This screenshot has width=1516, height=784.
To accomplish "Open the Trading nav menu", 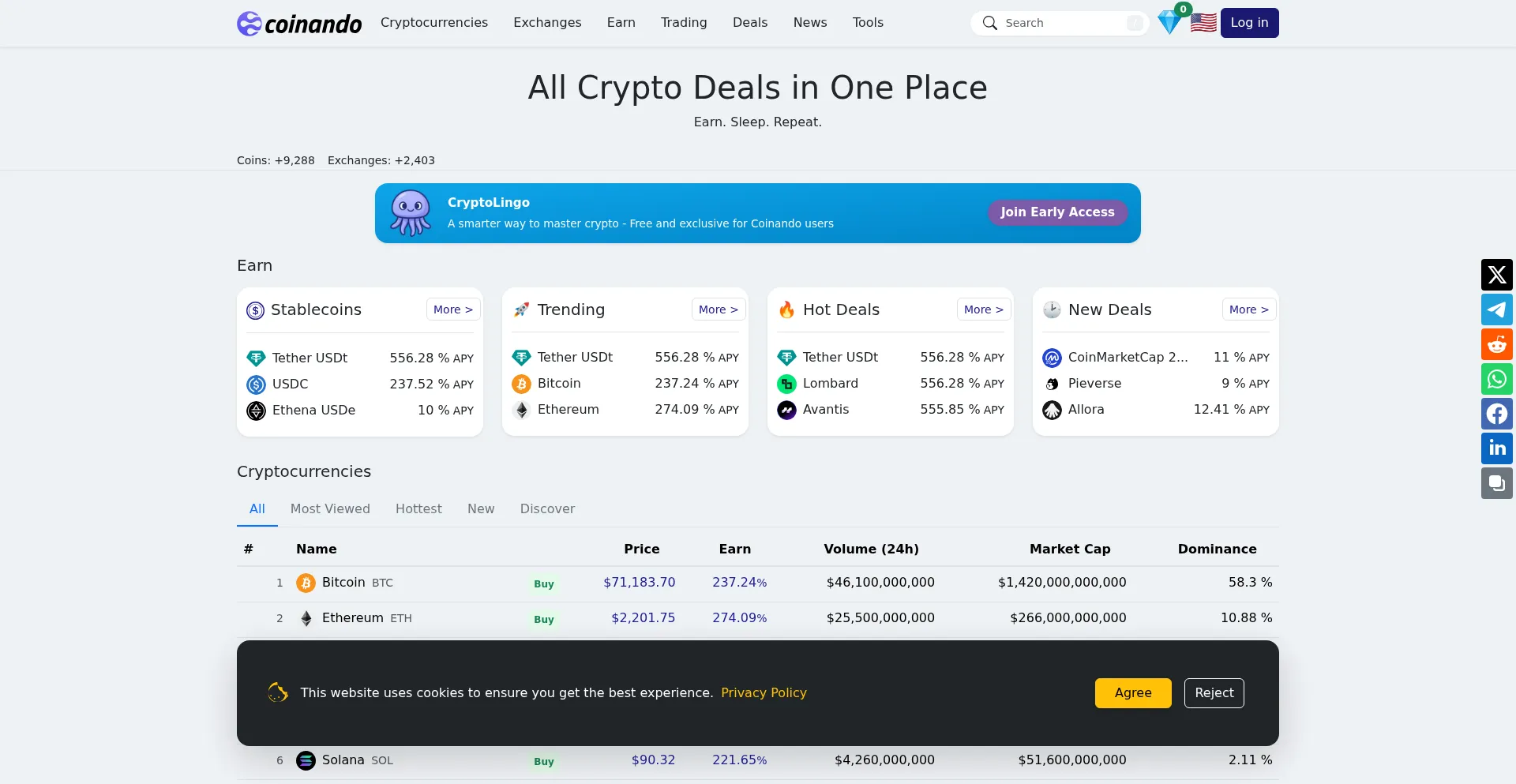I will pos(684,22).
